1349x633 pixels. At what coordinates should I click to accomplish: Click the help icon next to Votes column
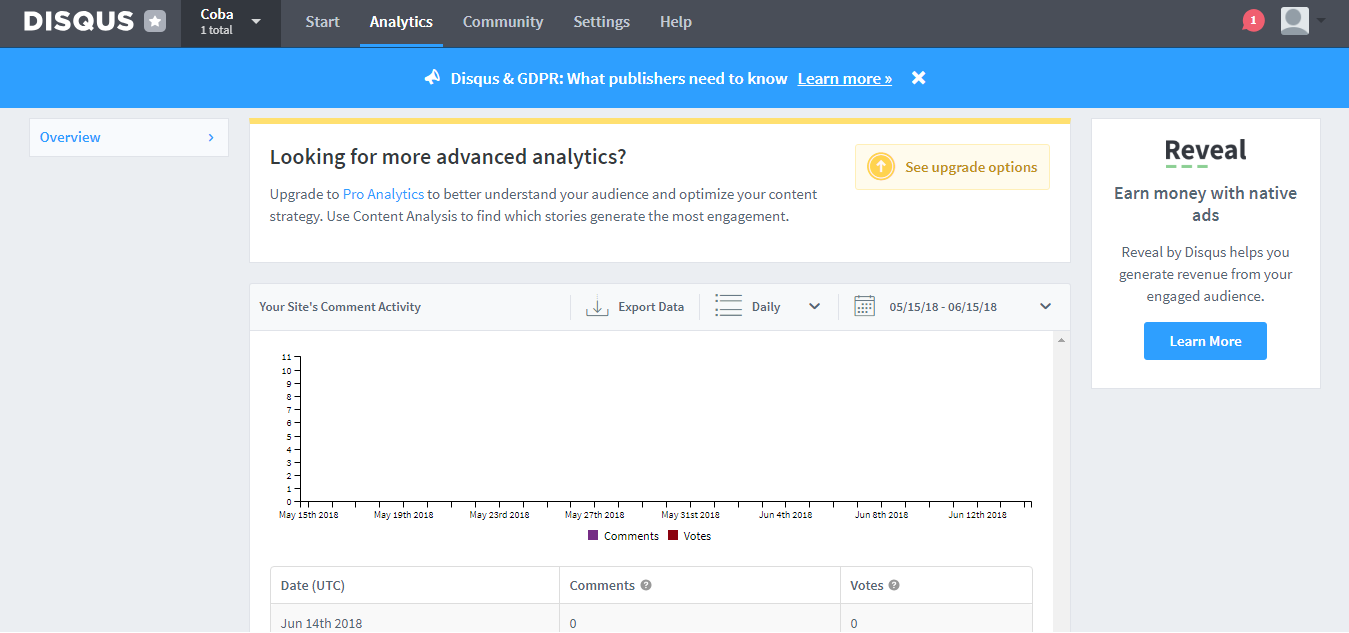894,585
